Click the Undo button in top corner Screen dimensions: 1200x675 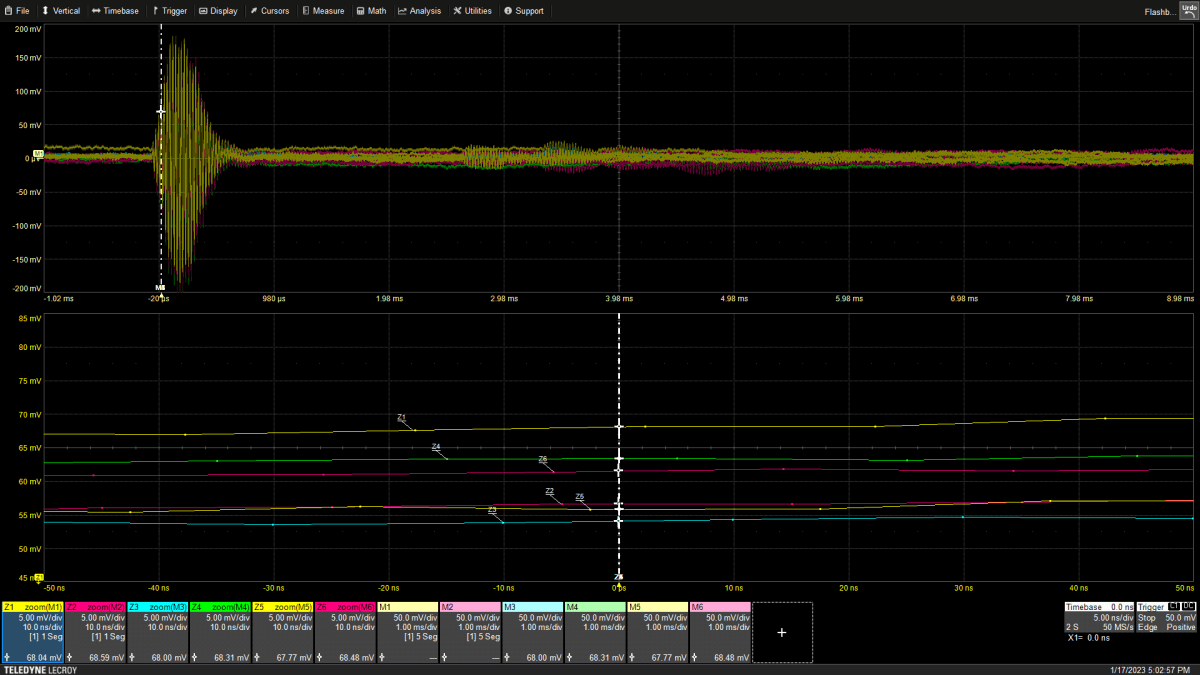point(1188,9)
